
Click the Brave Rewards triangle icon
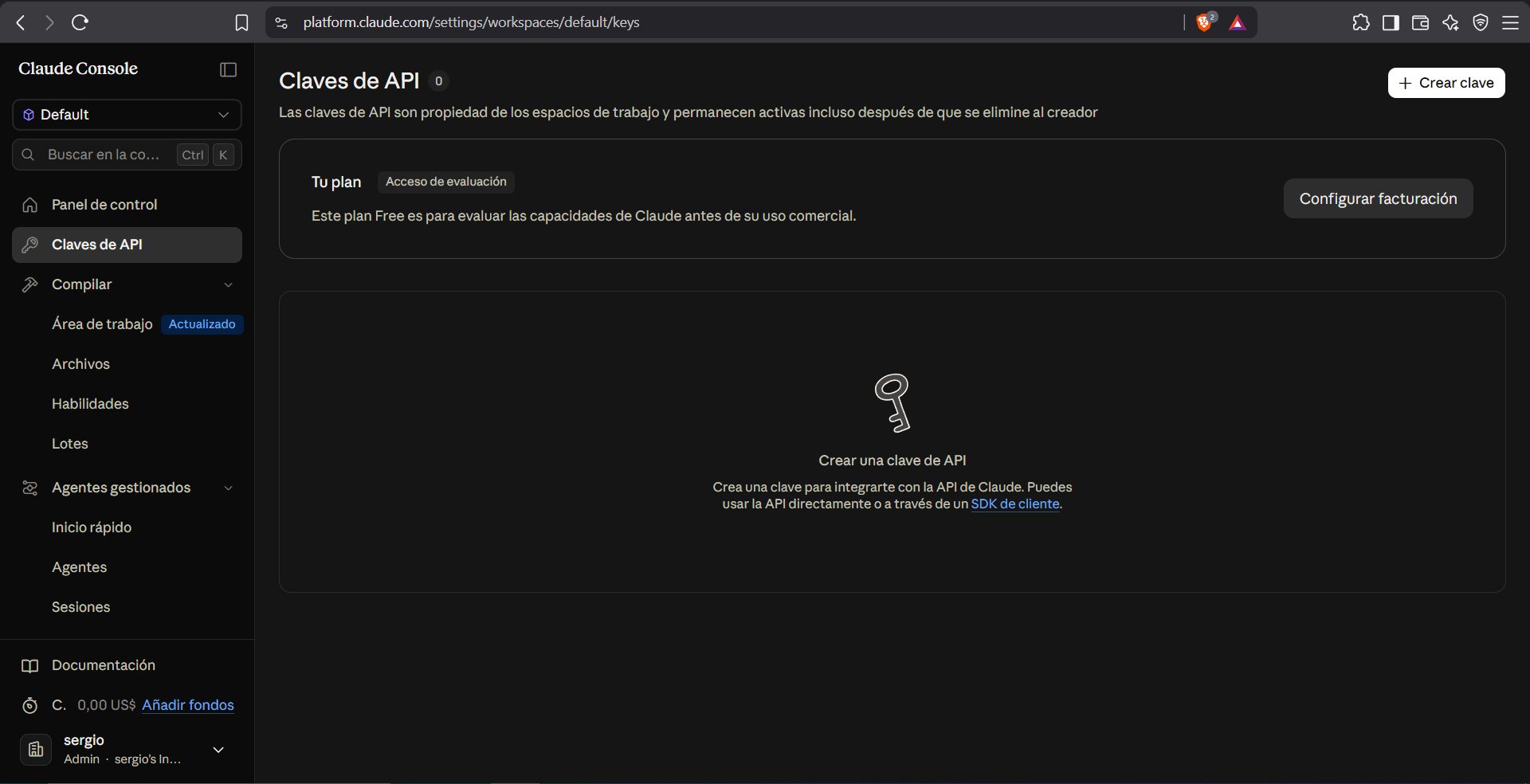[1237, 22]
